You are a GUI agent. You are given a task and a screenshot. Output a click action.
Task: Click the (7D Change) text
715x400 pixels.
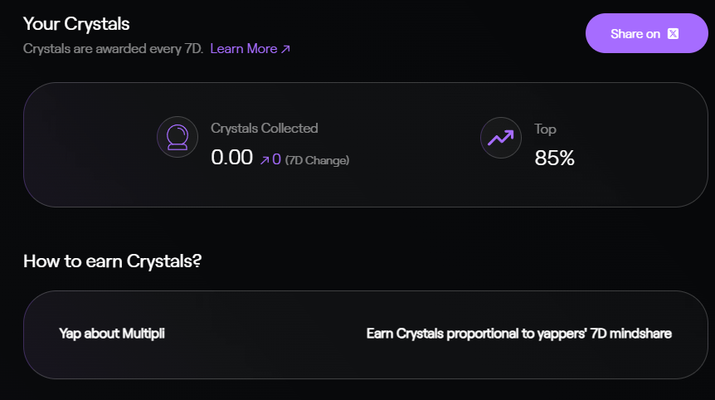[317, 160]
